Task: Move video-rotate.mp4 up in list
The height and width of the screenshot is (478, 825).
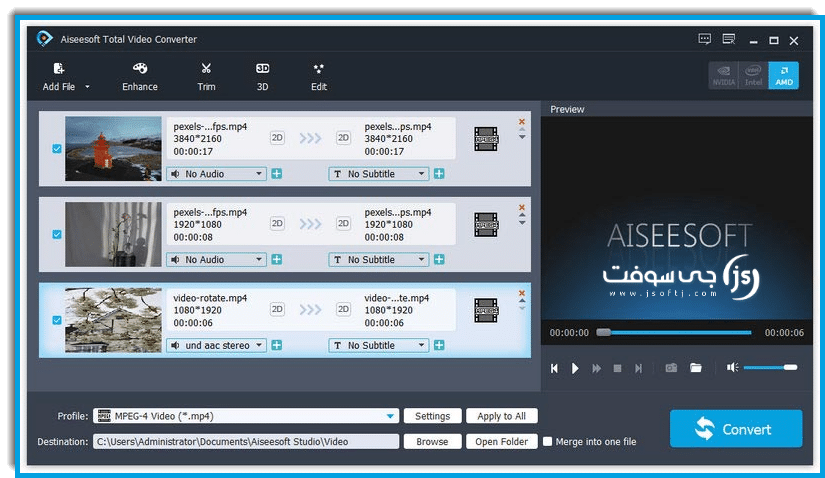Action: 522,301
